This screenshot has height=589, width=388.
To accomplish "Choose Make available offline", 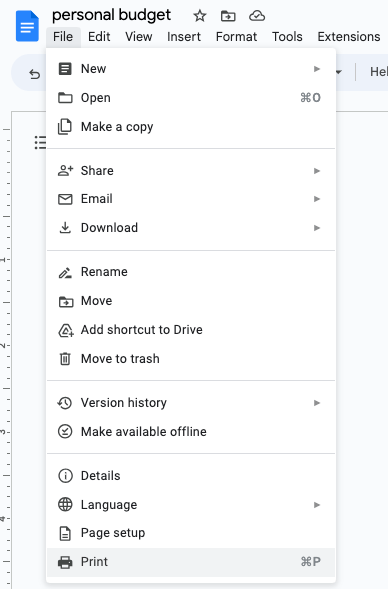I will [x=191, y=432].
